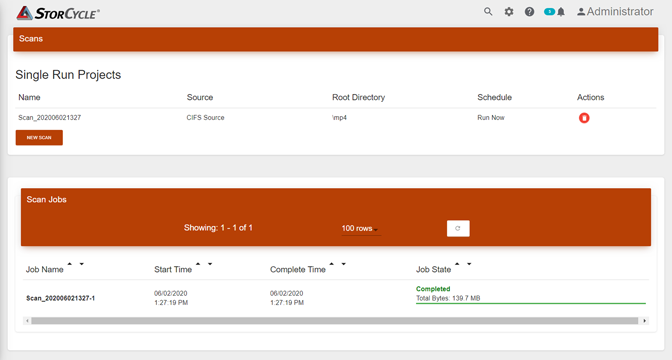
Task: Open the 100 rows dropdown
Action: pos(360,228)
